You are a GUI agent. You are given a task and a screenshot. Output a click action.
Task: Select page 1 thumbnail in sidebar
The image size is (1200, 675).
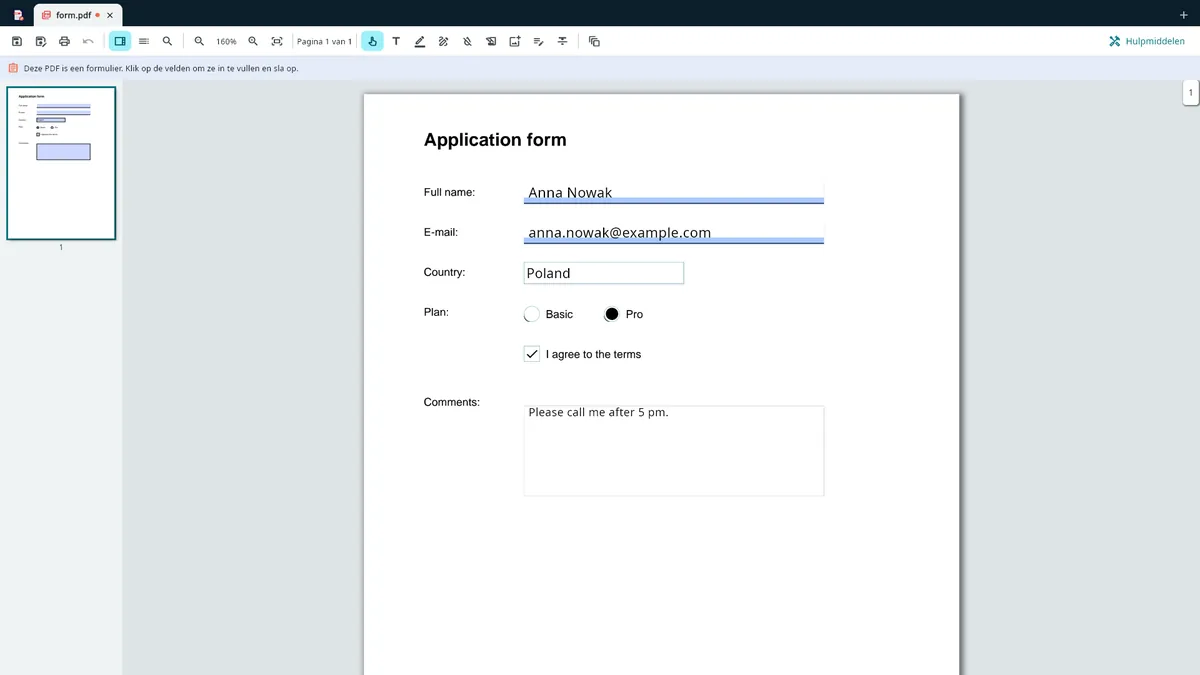[x=61, y=163]
